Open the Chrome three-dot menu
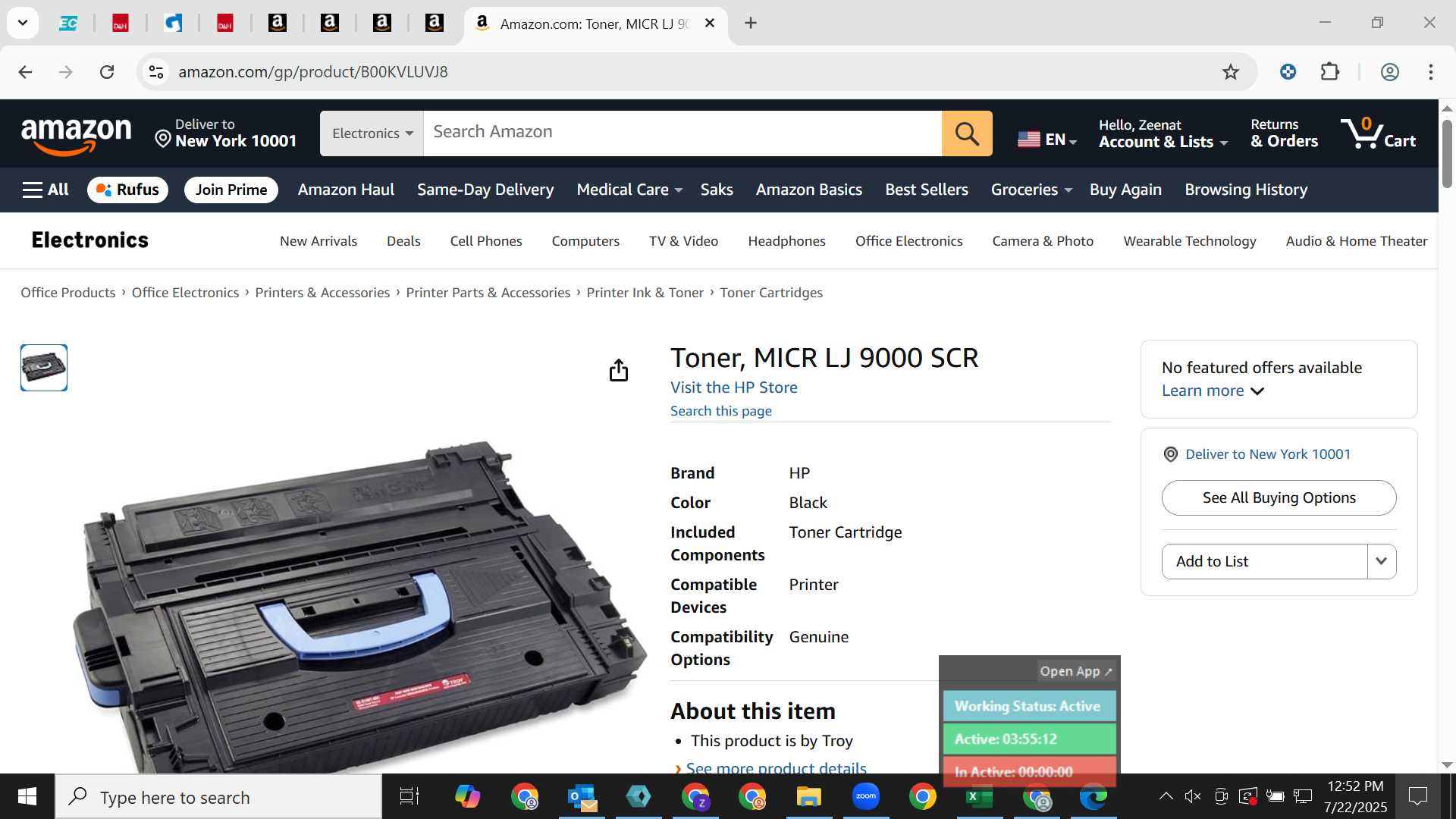The width and height of the screenshot is (1456, 819). click(x=1431, y=72)
